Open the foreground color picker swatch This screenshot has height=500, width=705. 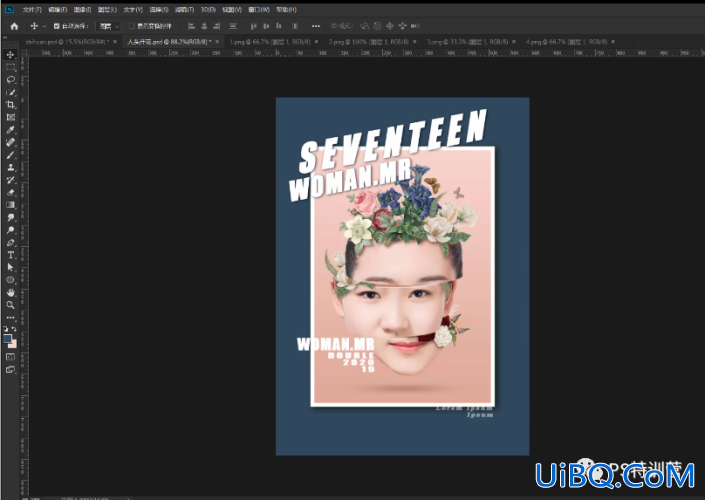point(8,339)
